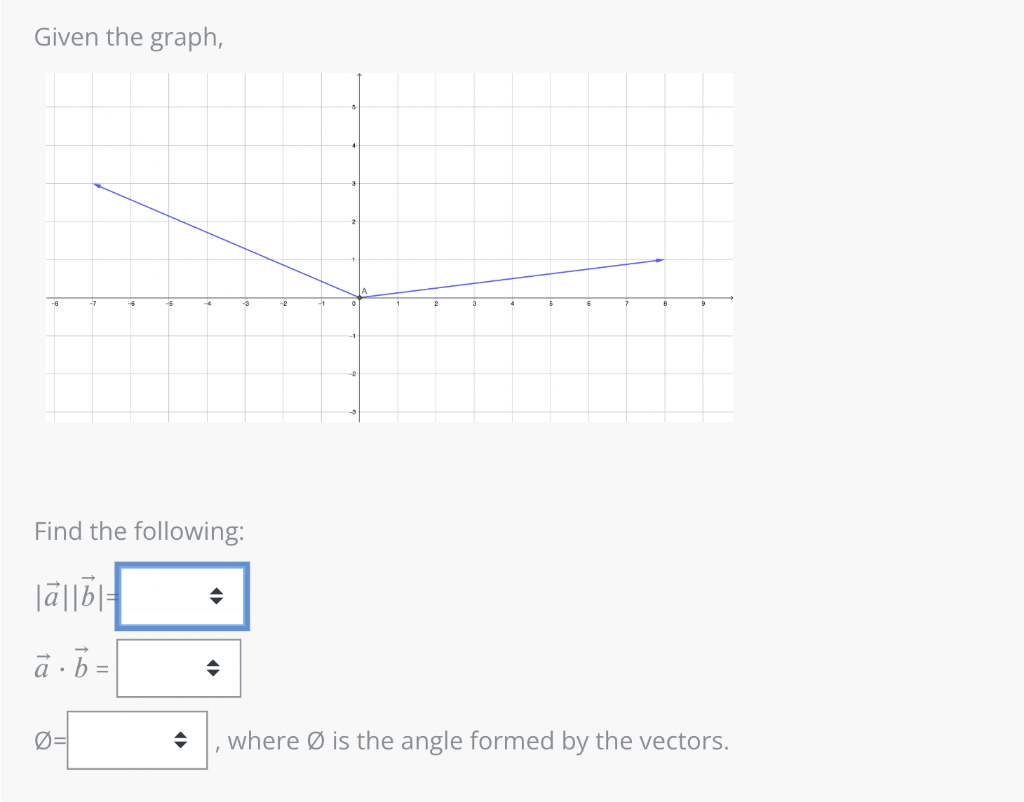Click the arrowhead of the right vector
Image resolution: width=1024 pixels, height=802 pixels.
[660, 260]
